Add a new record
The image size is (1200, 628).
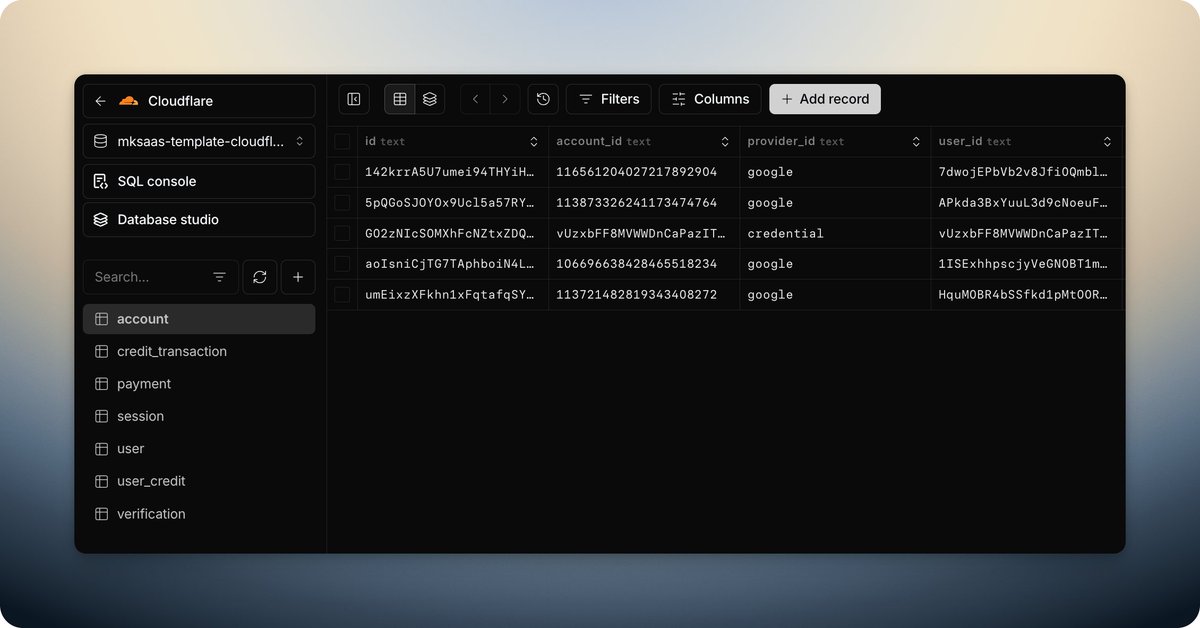tap(824, 99)
